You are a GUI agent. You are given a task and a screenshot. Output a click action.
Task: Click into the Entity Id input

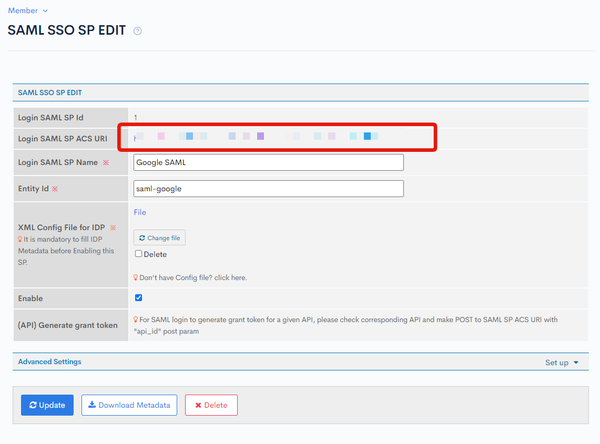pyautogui.click(x=268, y=189)
